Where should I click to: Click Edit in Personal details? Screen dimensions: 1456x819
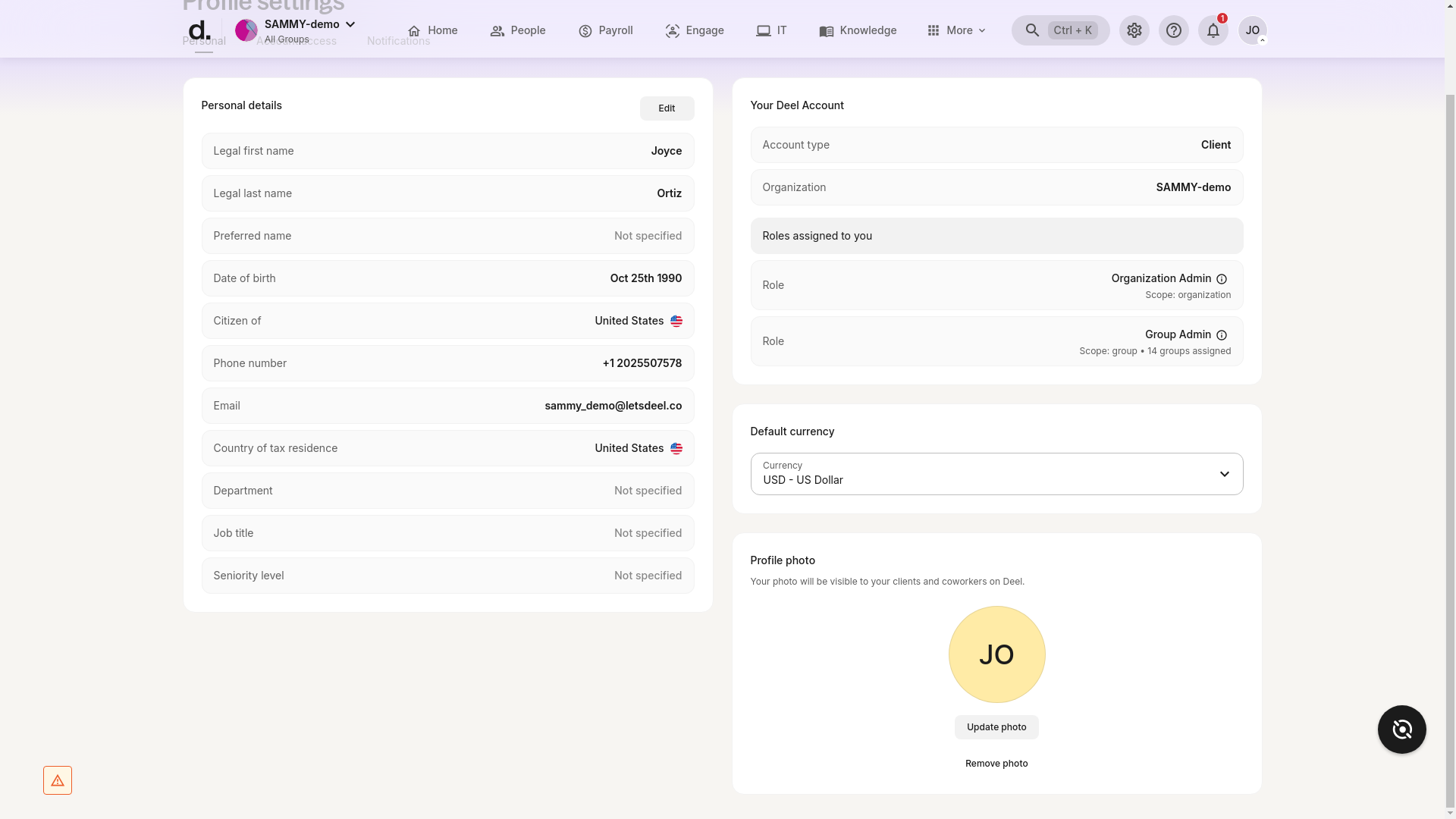pyautogui.click(x=667, y=108)
